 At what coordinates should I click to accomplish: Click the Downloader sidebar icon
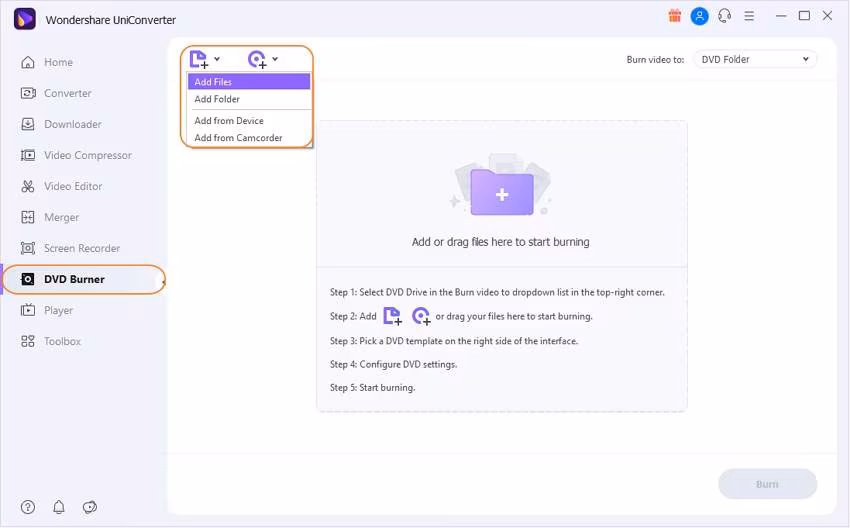tap(28, 124)
